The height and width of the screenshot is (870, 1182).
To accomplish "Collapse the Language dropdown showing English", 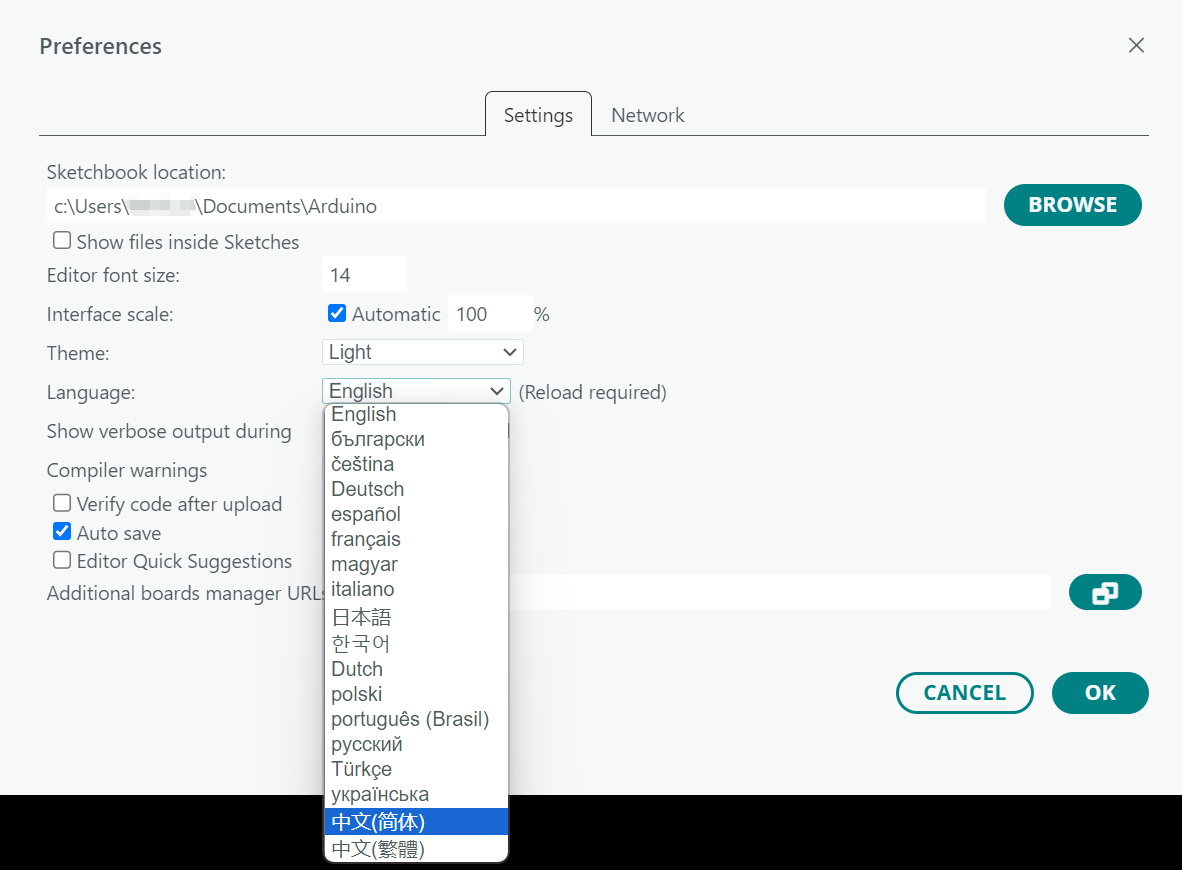I will point(416,391).
